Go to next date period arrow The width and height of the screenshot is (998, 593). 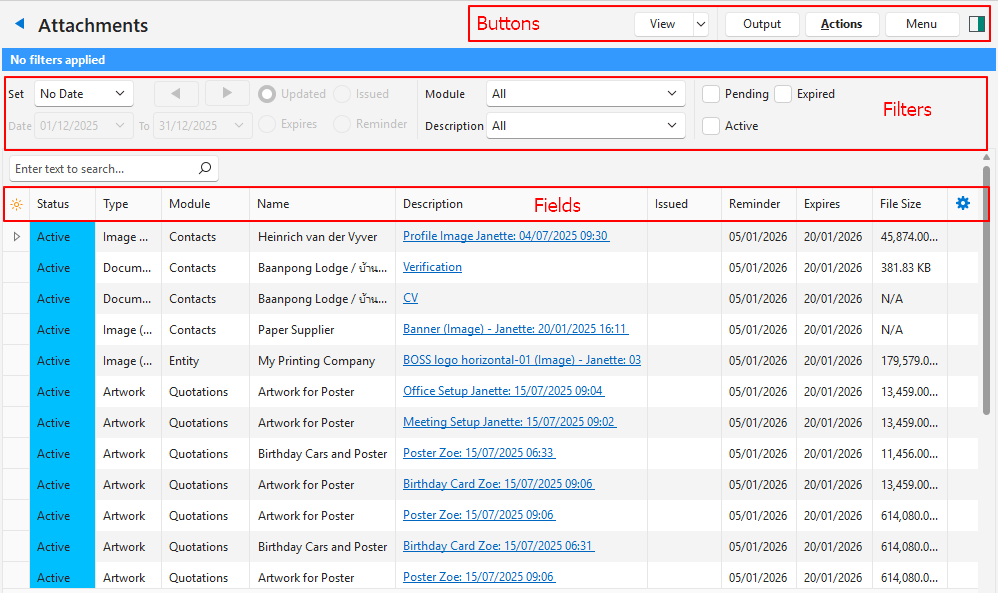click(x=227, y=93)
